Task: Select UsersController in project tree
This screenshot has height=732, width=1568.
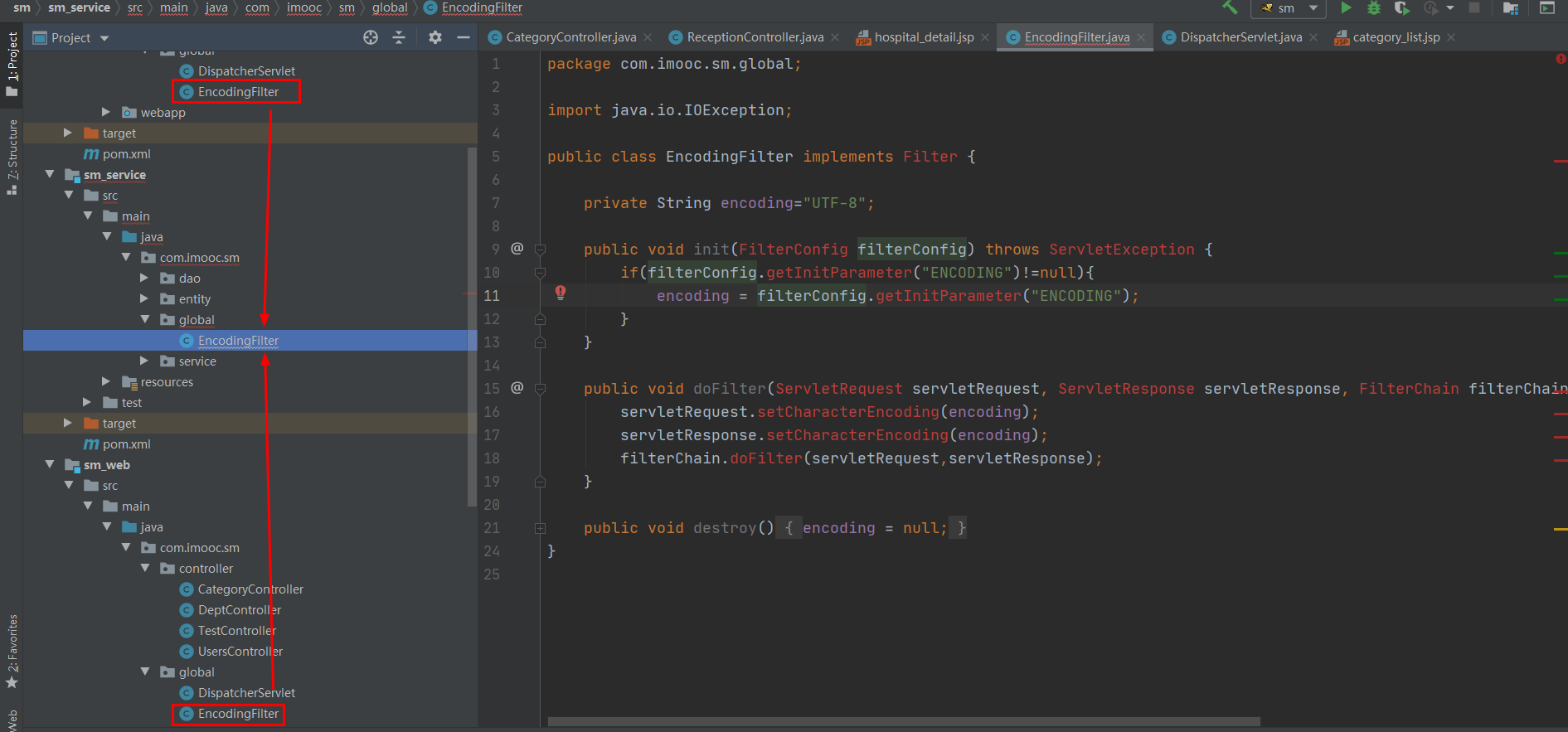Action: (240, 652)
